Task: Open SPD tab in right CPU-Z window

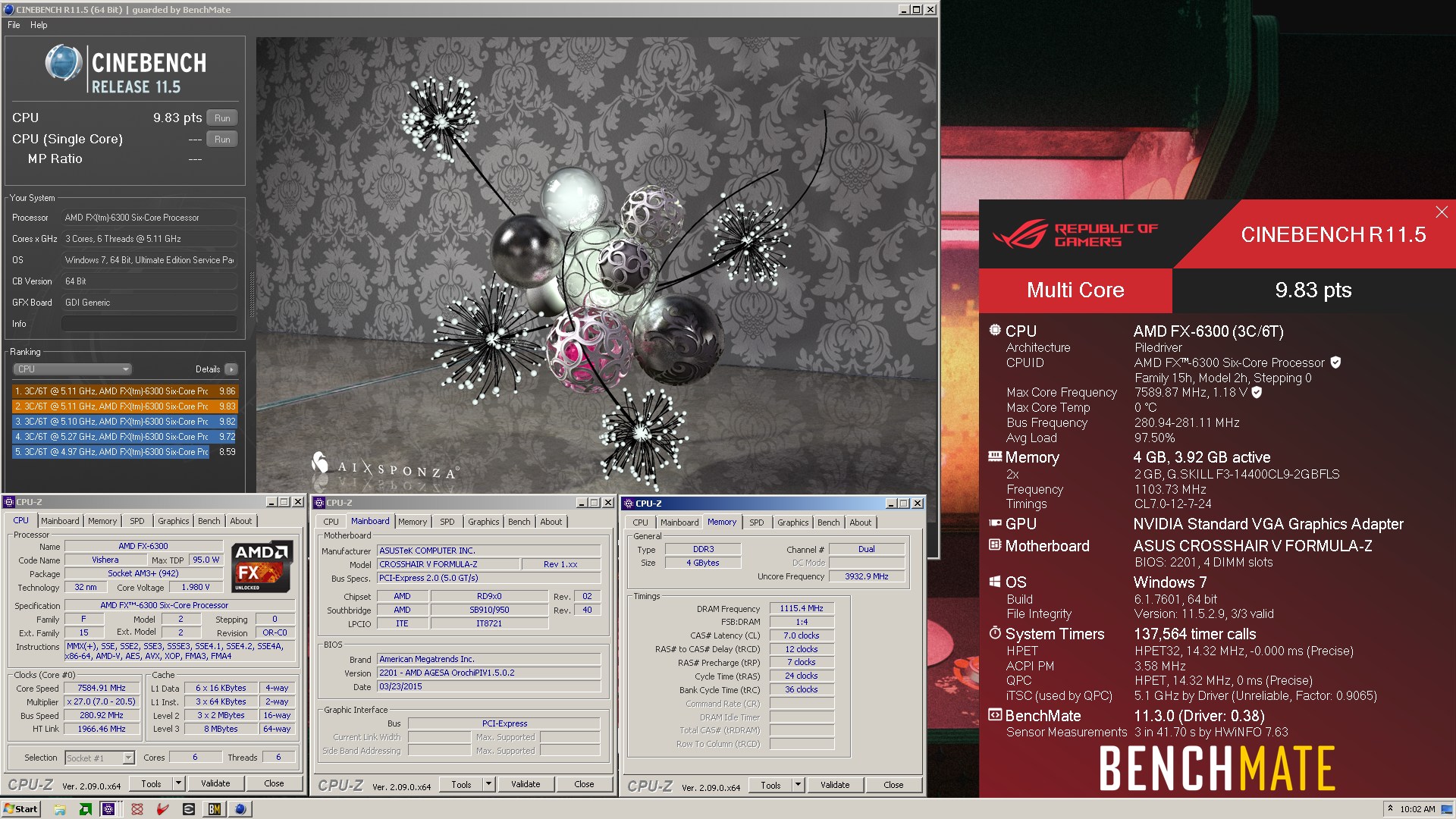Action: pos(757,522)
